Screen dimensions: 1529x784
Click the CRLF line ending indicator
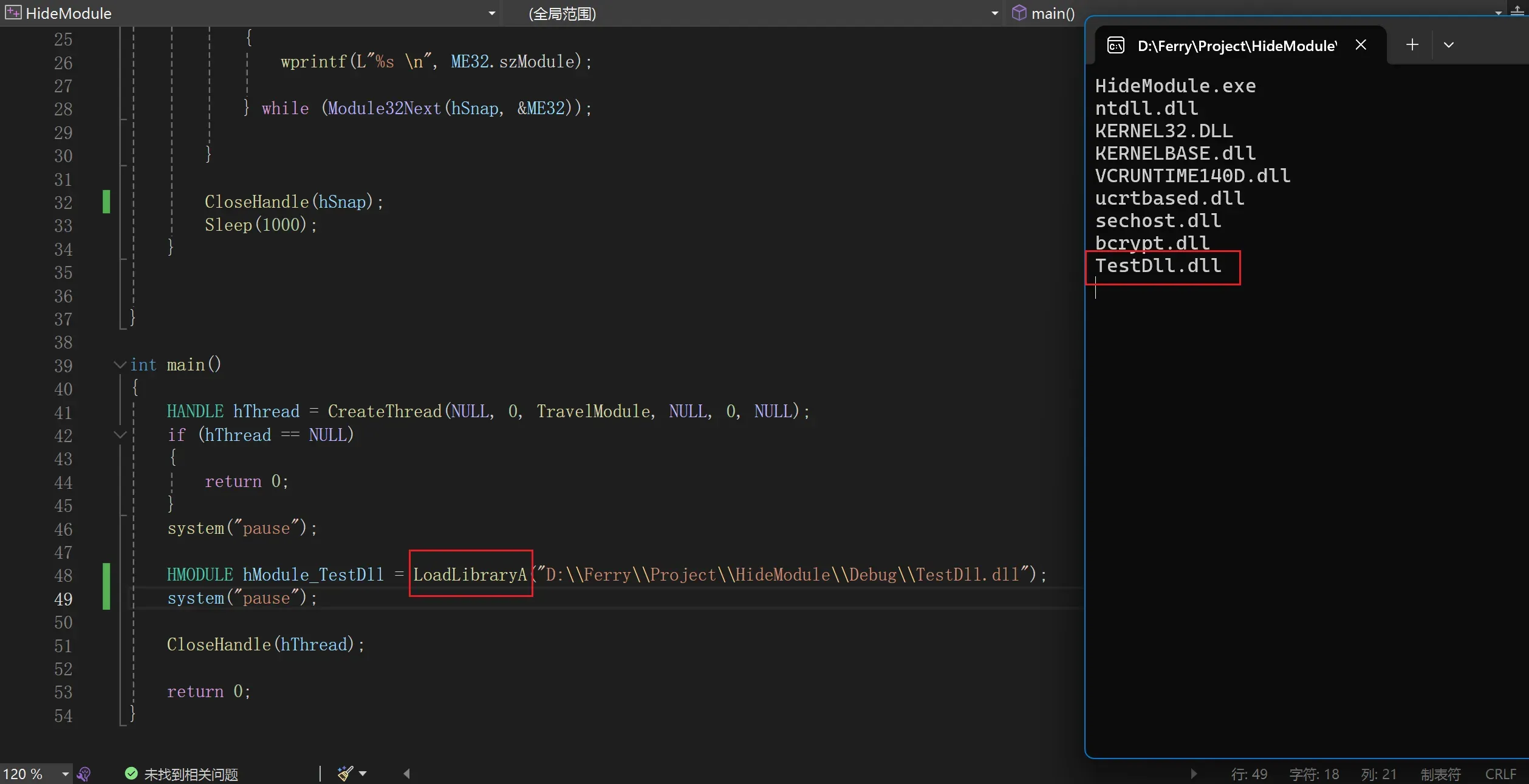[1500, 774]
